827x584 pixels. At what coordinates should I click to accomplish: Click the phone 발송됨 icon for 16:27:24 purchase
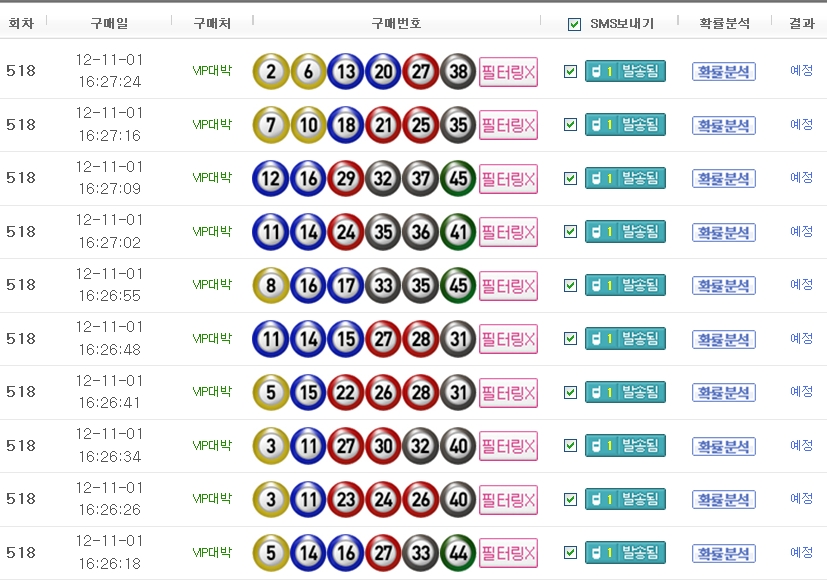click(625, 71)
